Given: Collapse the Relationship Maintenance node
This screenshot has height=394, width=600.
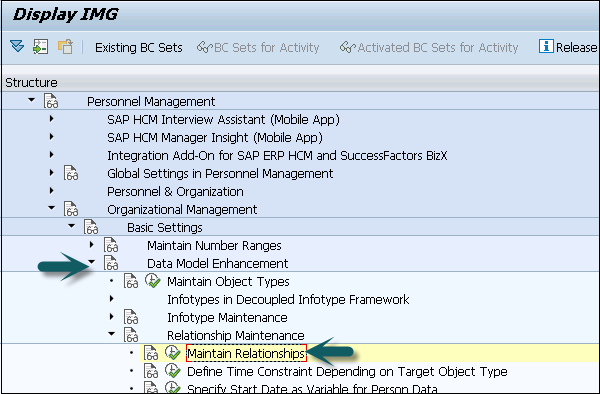Looking at the screenshot, I should [111, 334].
